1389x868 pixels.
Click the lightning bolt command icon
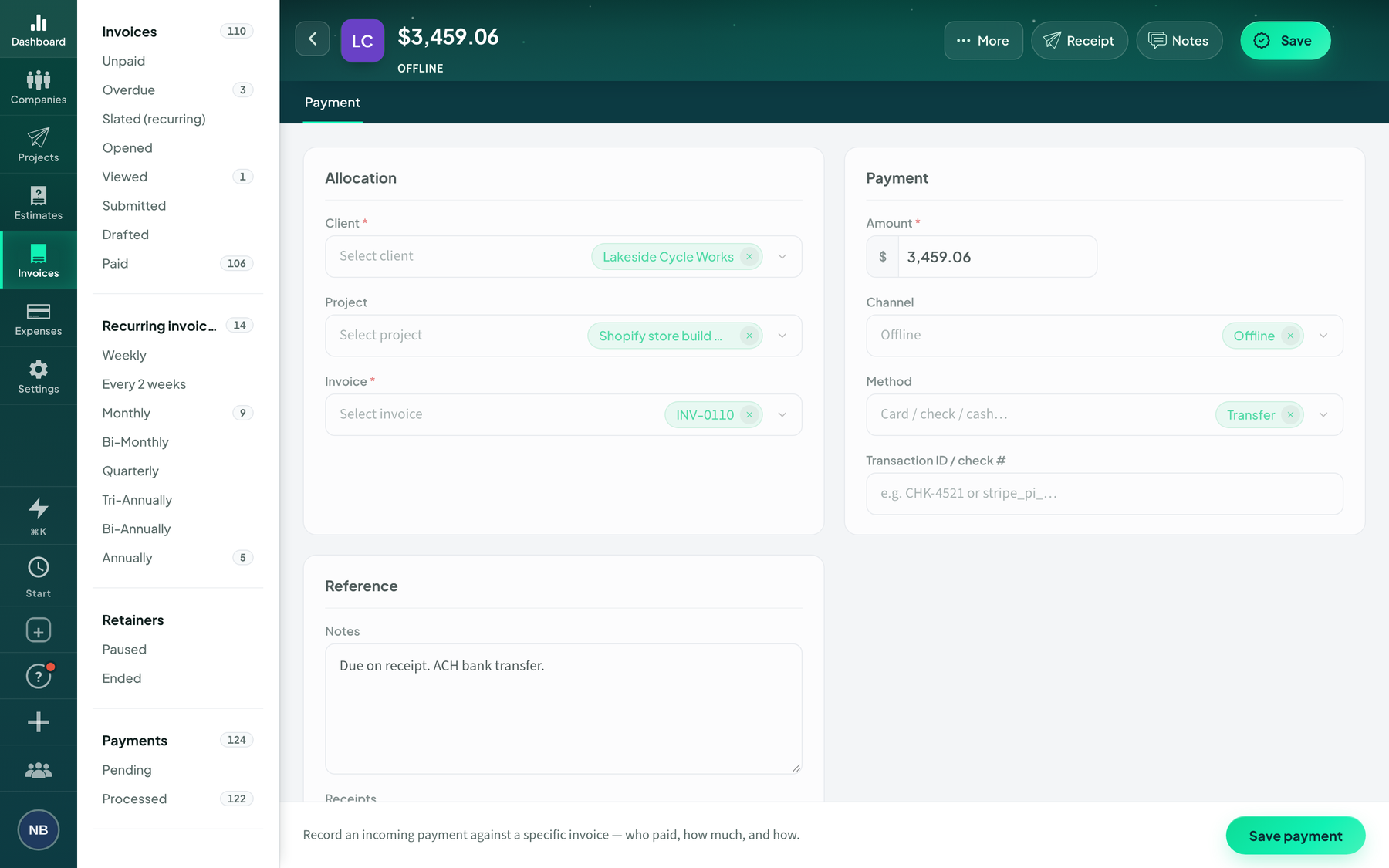point(38,515)
